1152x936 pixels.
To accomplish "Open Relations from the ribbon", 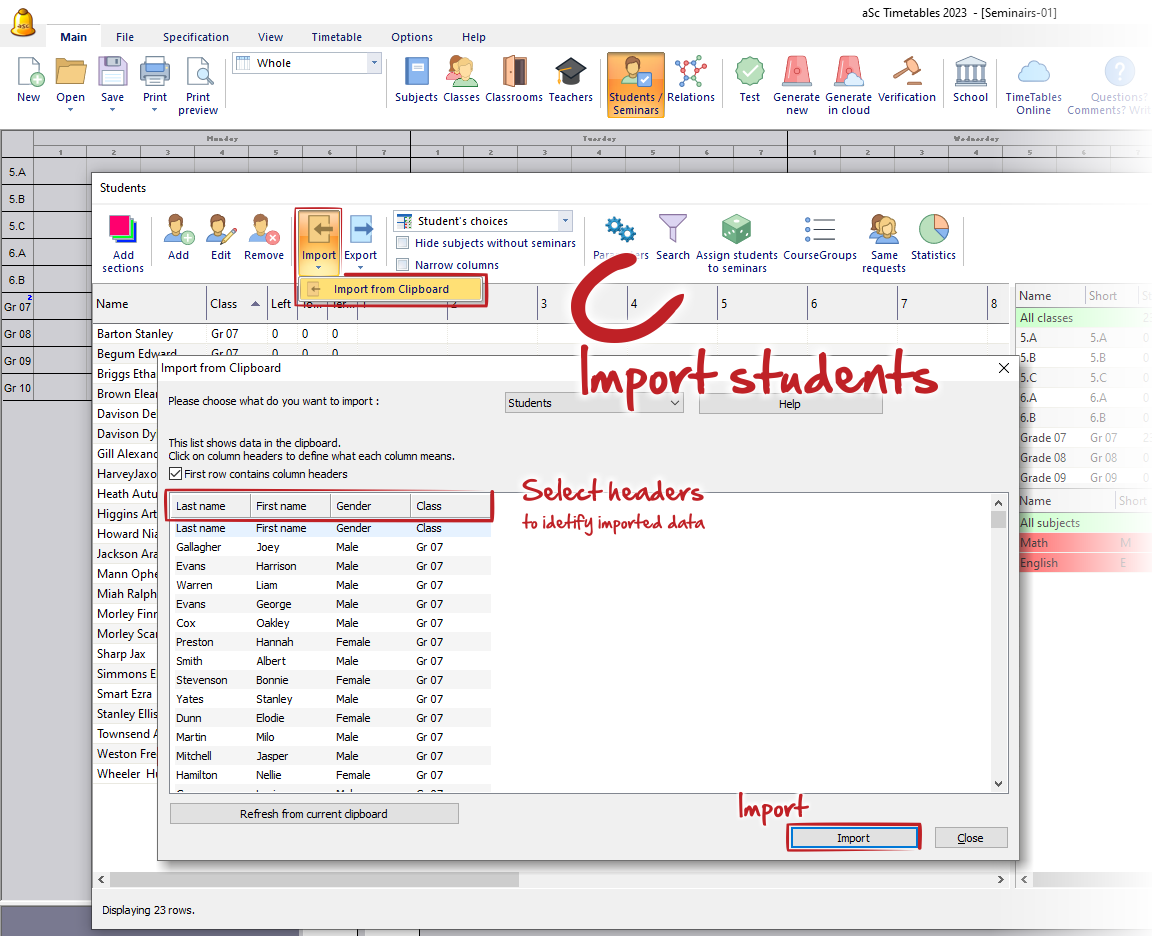I will point(691,79).
